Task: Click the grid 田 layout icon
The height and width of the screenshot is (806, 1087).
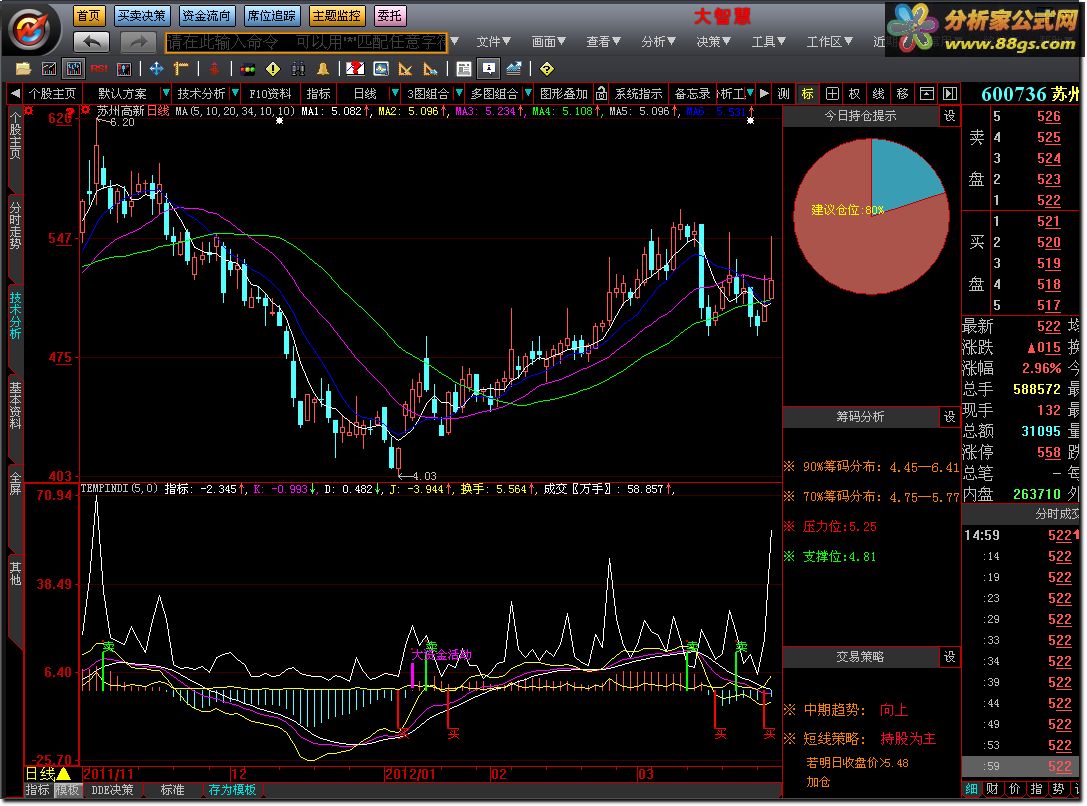Action: pyautogui.click(x=833, y=94)
